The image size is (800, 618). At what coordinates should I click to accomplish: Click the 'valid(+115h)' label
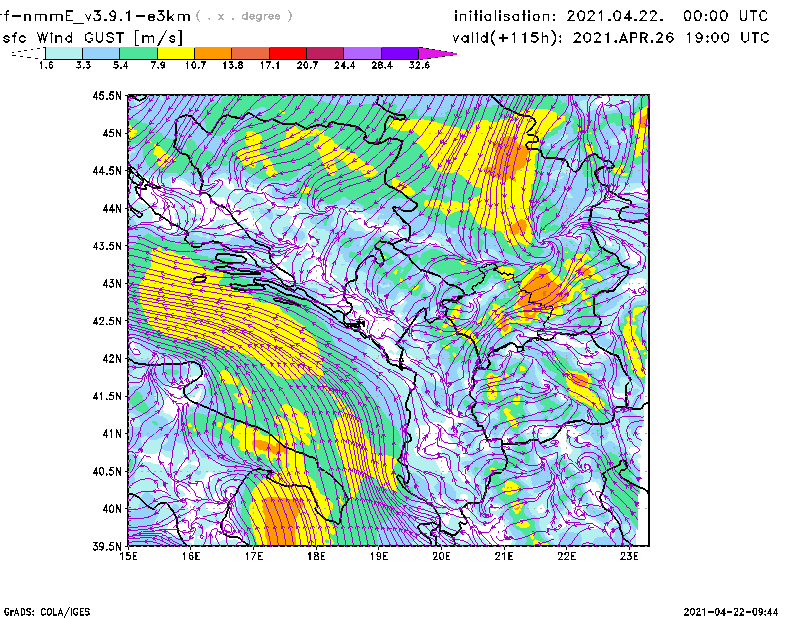click(507, 38)
